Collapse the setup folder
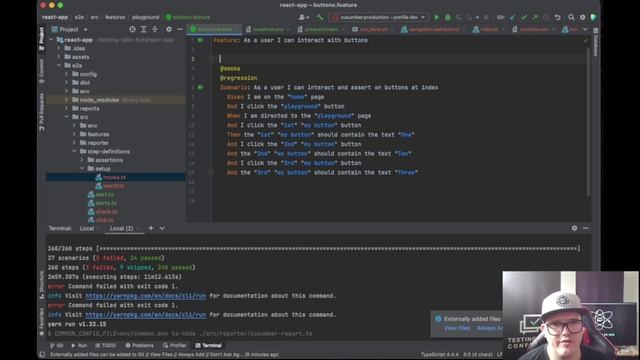Screen dimensions: 640x360 coord(82,169)
